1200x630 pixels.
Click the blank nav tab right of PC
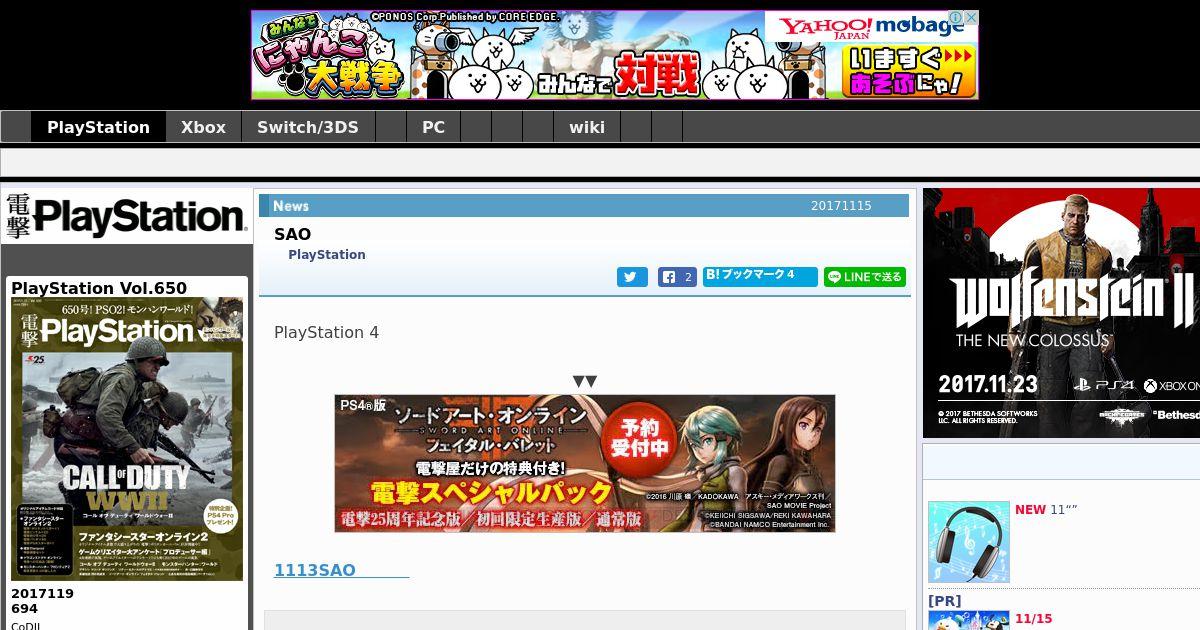point(476,127)
